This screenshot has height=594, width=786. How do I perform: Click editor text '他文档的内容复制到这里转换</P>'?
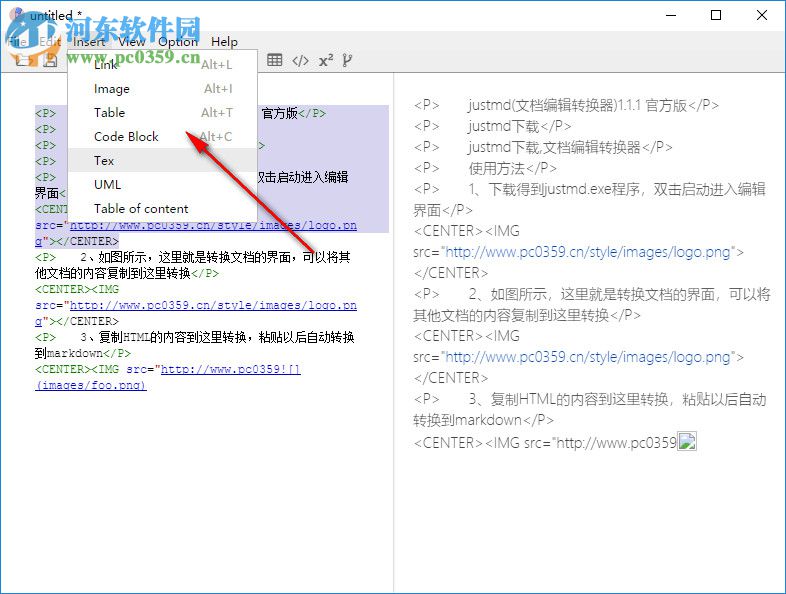[127, 273]
